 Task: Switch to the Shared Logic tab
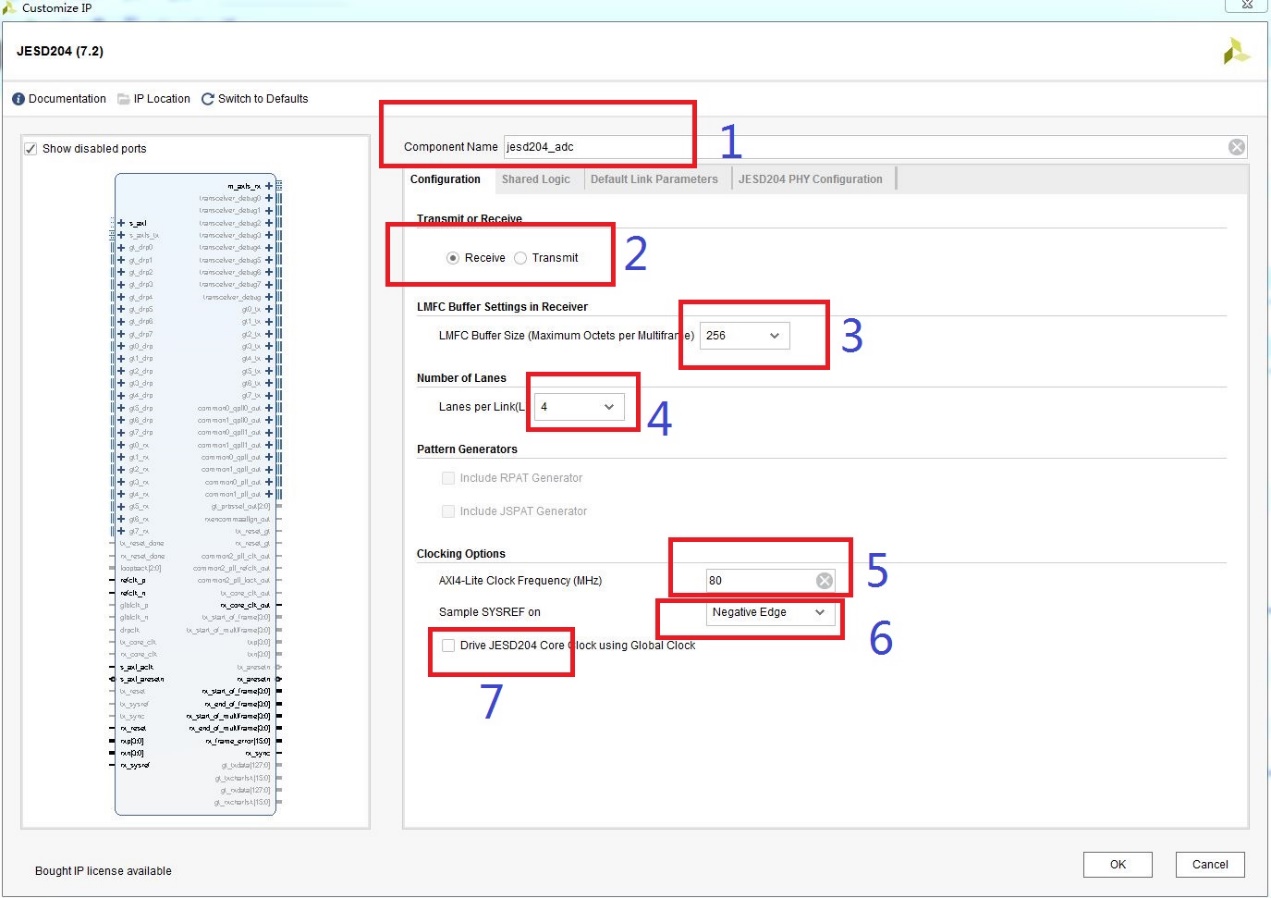coord(536,179)
